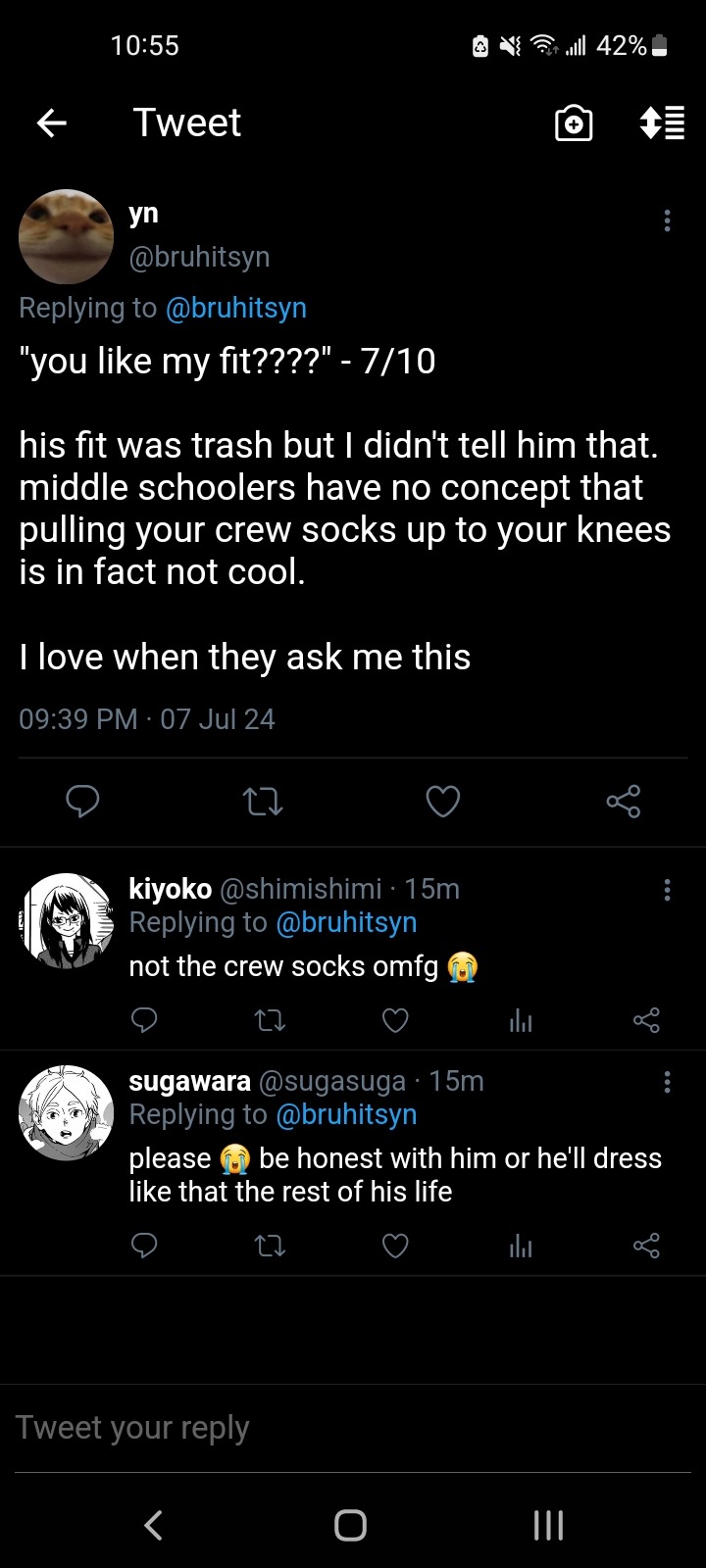This screenshot has height=1568, width=706.
Task: Open more options on sugawara's reply
Action: click(667, 1082)
